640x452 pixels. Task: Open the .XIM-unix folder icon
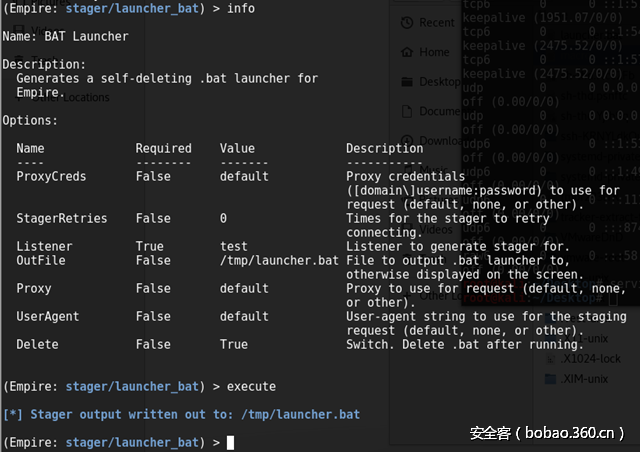coord(549,380)
